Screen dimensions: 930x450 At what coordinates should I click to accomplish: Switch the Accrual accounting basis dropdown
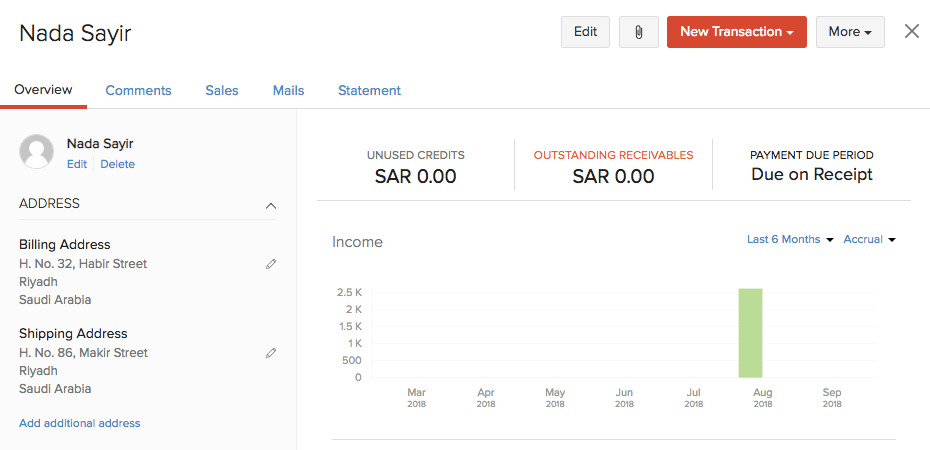pos(869,239)
